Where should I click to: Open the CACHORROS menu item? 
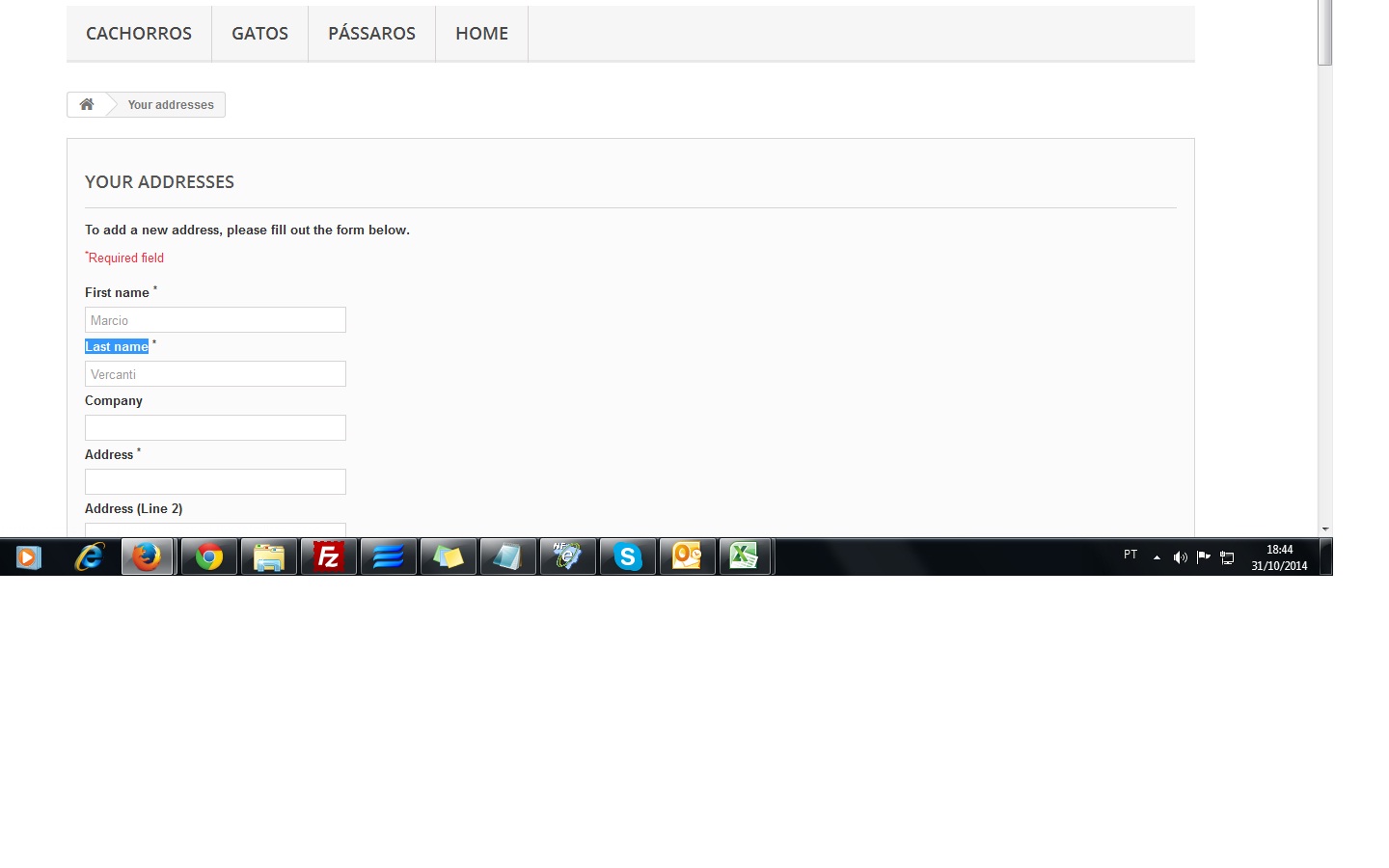139,33
